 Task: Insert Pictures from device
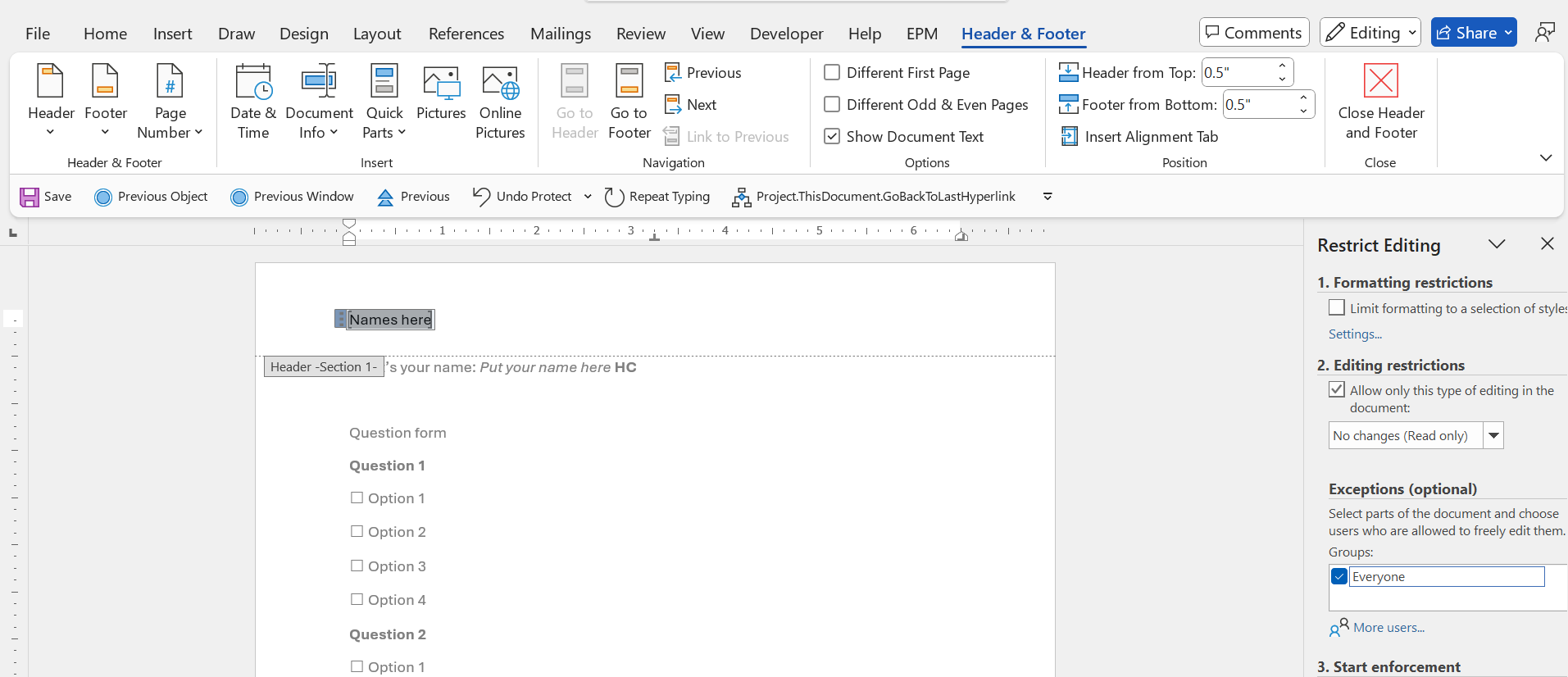[441, 93]
